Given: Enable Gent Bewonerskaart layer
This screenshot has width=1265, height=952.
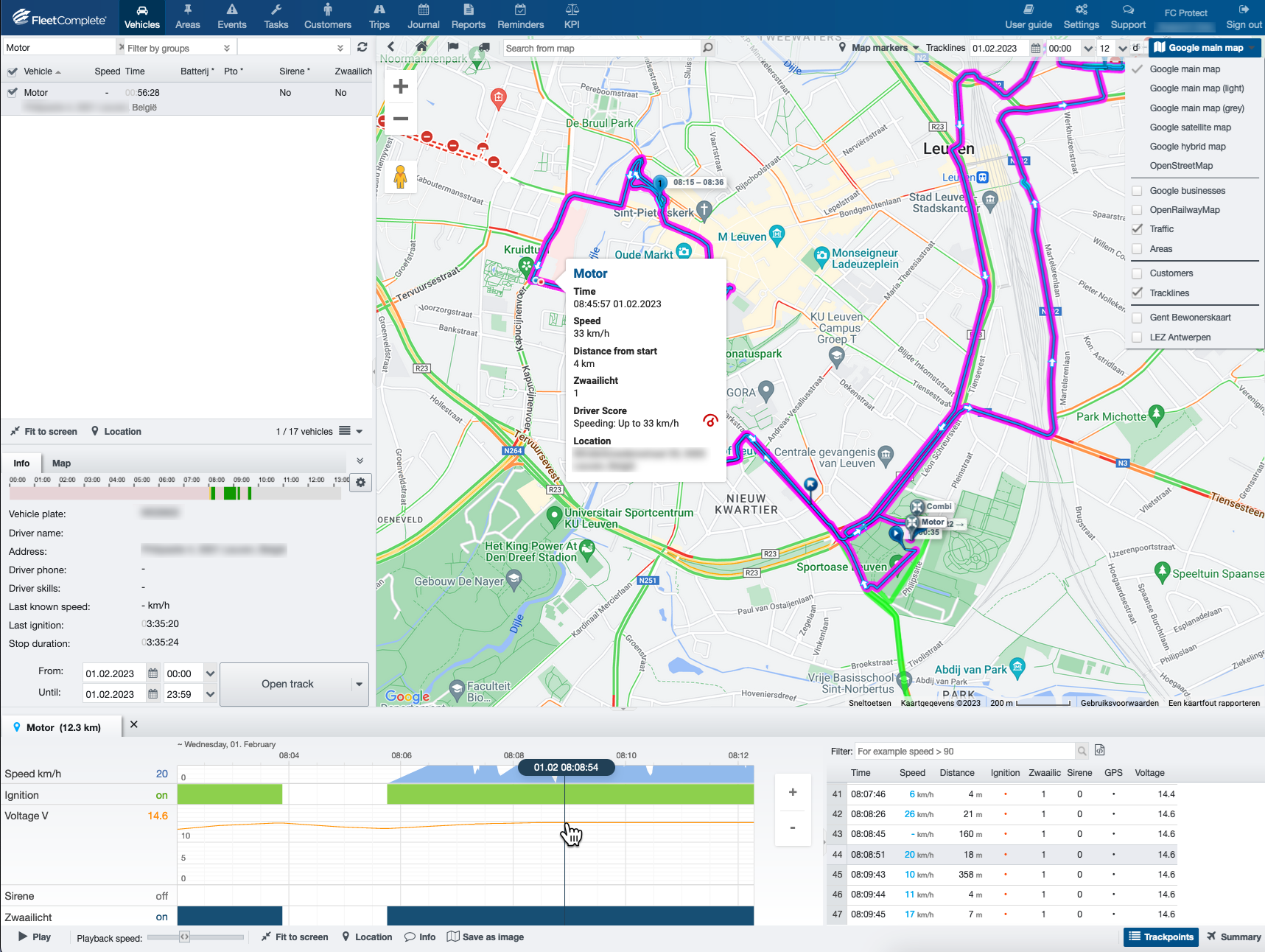Looking at the screenshot, I should pos(1137,318).
